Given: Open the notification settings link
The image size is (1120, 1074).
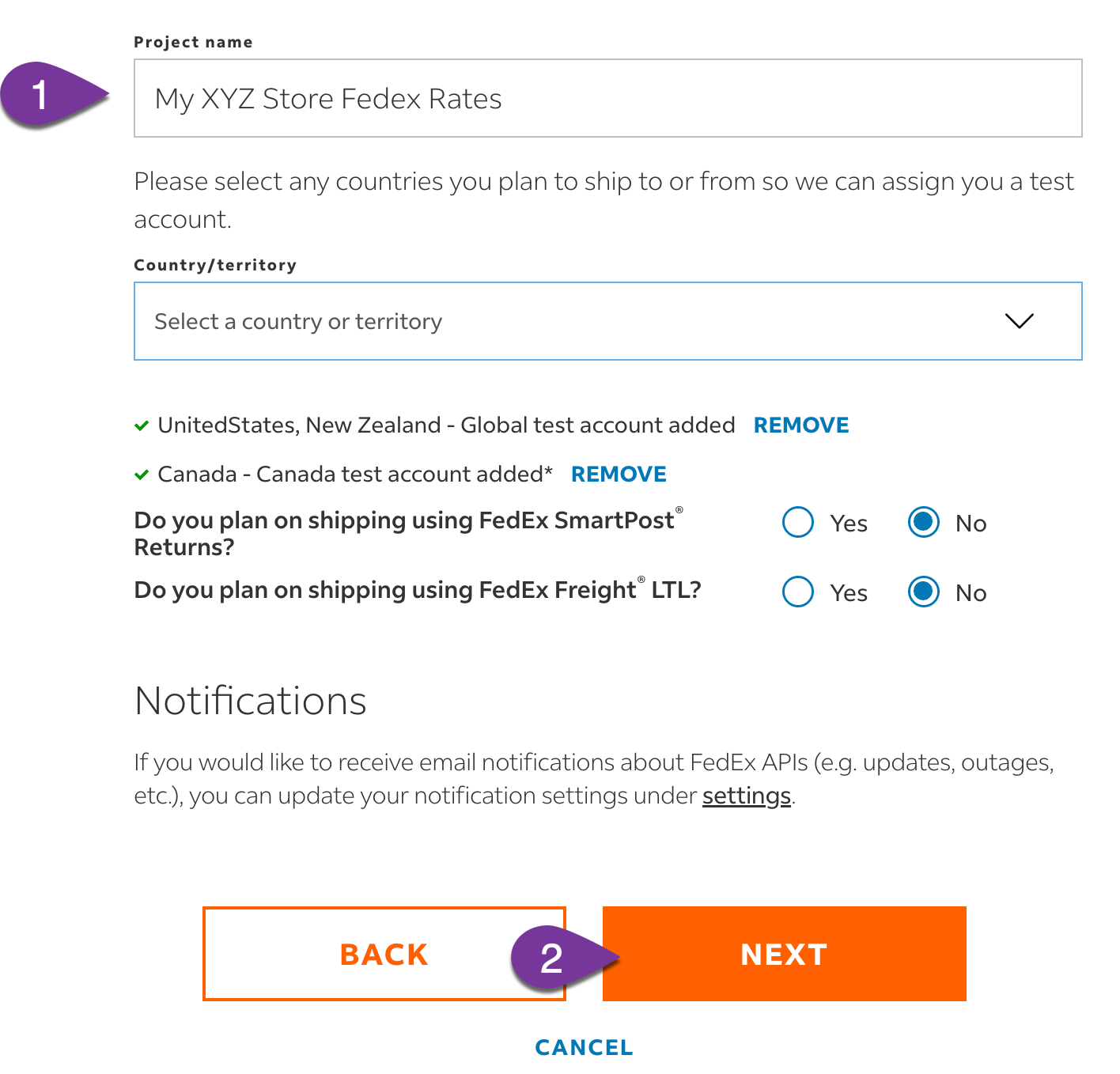Looking at the screenshot, I should 747,796.
